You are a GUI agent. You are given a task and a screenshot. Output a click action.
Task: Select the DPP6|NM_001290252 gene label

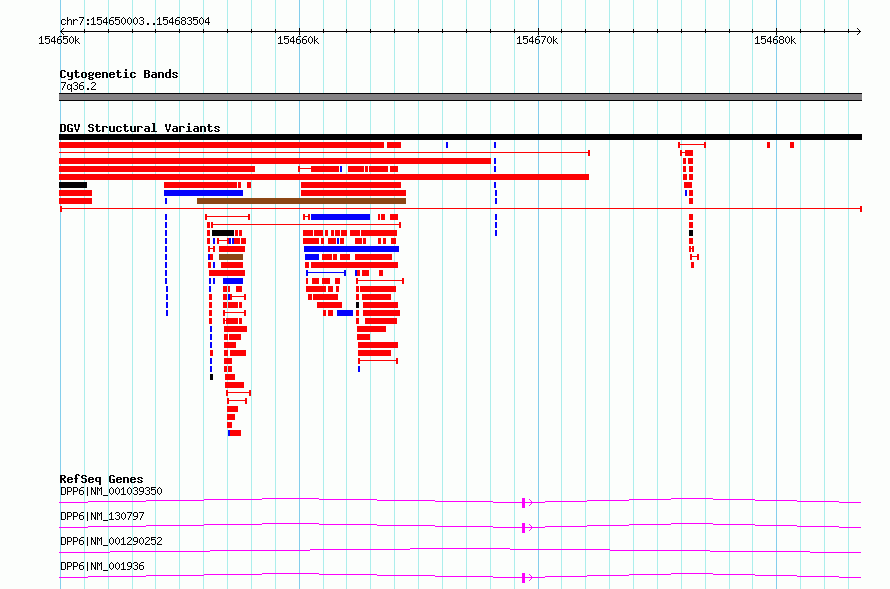(111, 541)
